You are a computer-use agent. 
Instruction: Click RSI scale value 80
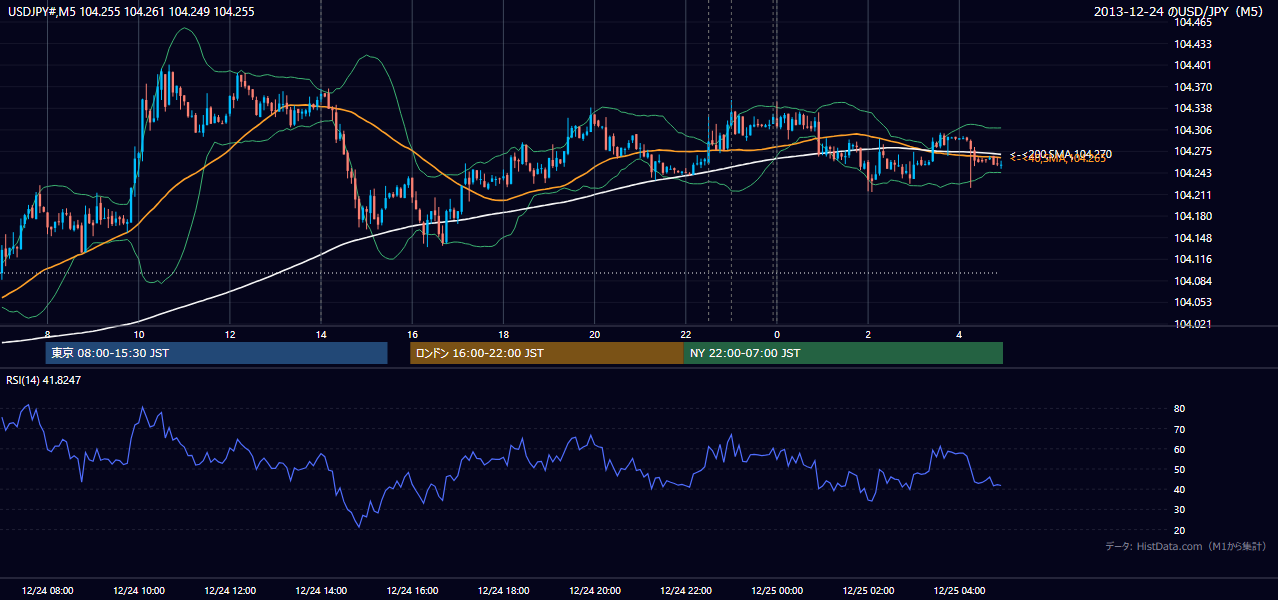[1180, 409]
